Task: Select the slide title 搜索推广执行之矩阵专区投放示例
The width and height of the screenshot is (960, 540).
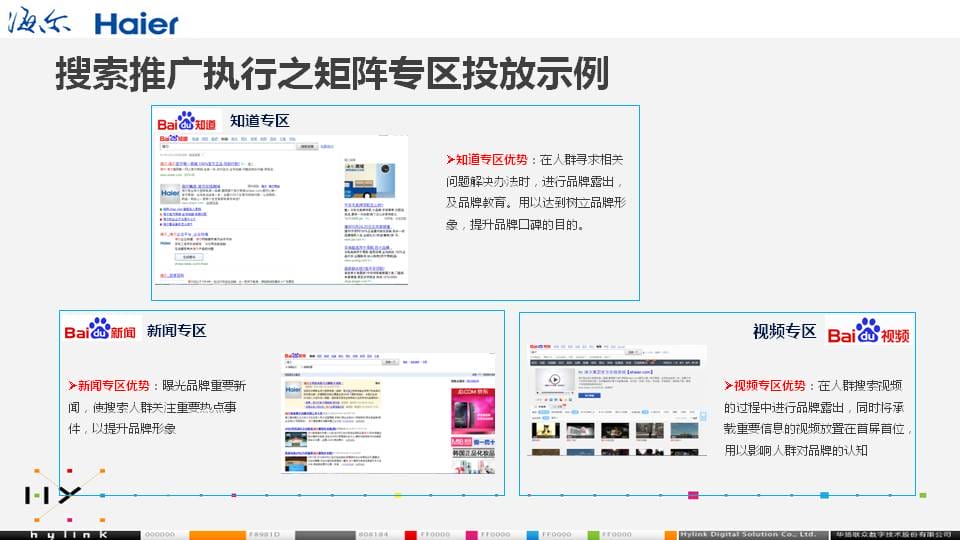Action: (332, 73)
